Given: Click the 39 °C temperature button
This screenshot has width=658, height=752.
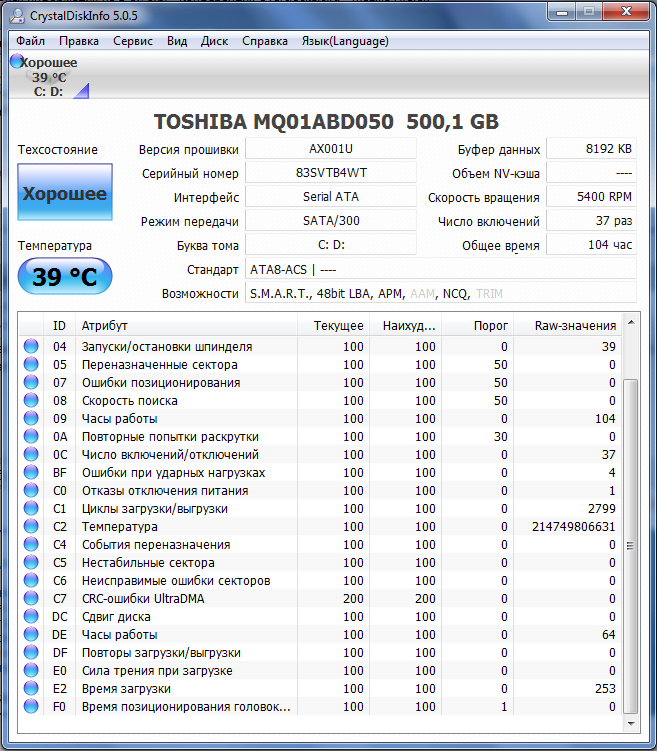Looking at the screenshot, I should pos(65,276).
